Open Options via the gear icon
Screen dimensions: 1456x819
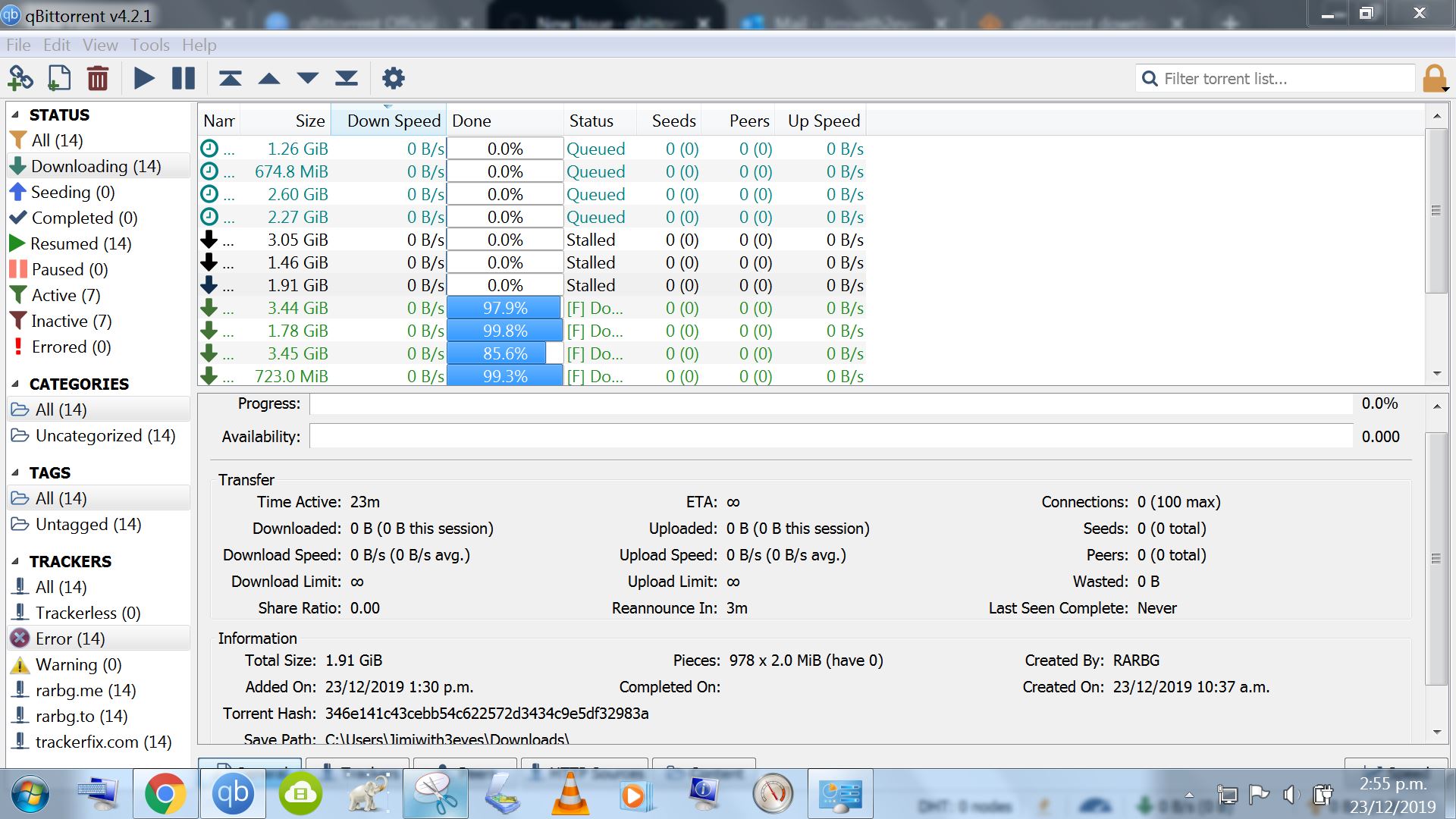coord(393,78)
